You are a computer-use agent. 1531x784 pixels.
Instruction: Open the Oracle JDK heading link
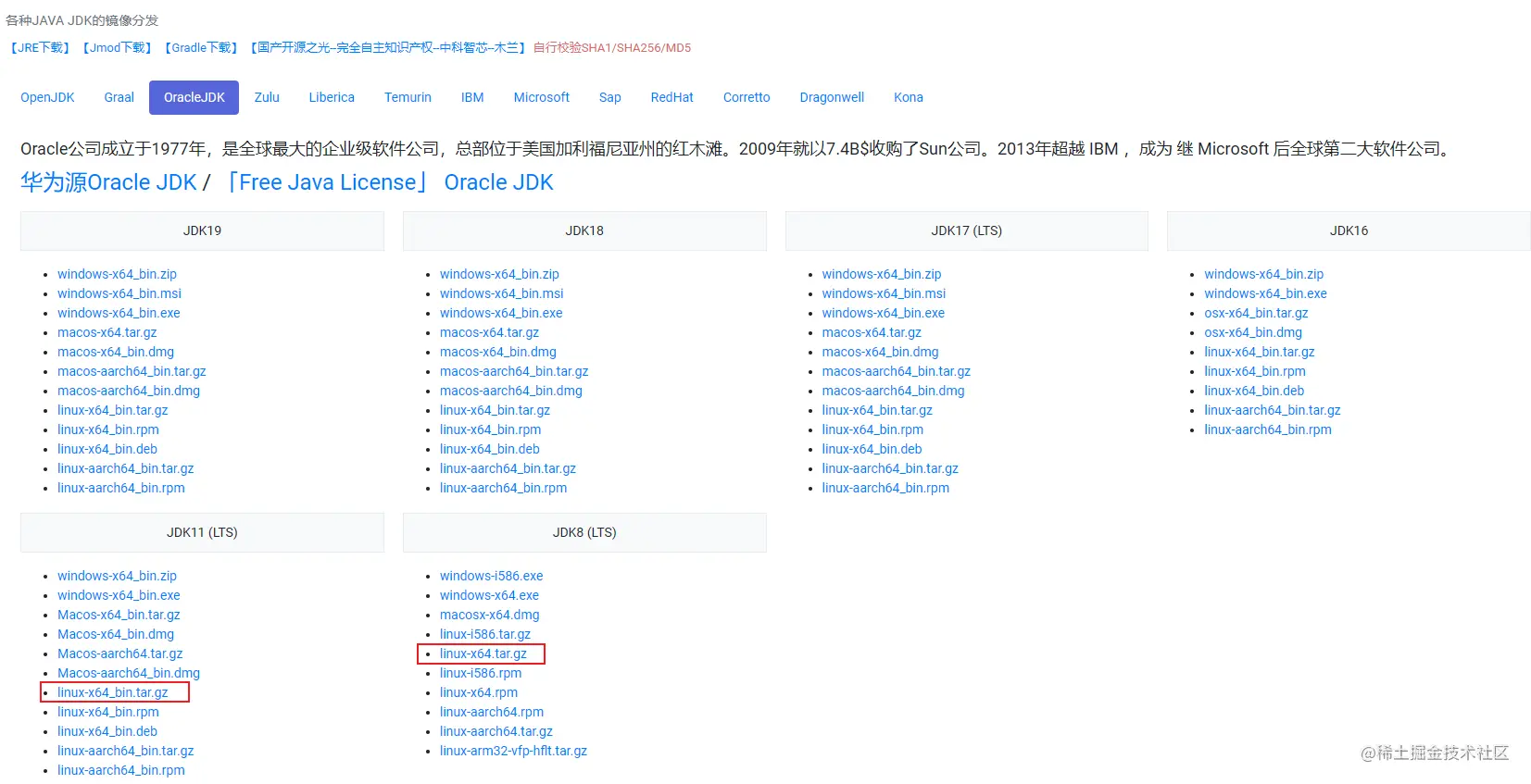point(498,182)
